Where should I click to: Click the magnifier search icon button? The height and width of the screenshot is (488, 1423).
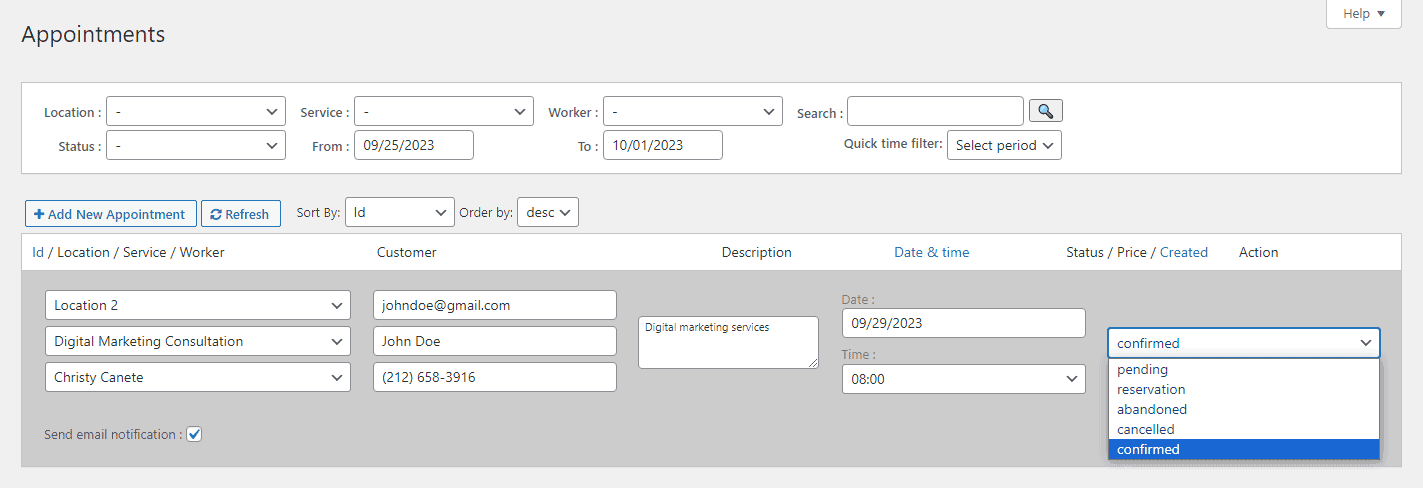1046,111
